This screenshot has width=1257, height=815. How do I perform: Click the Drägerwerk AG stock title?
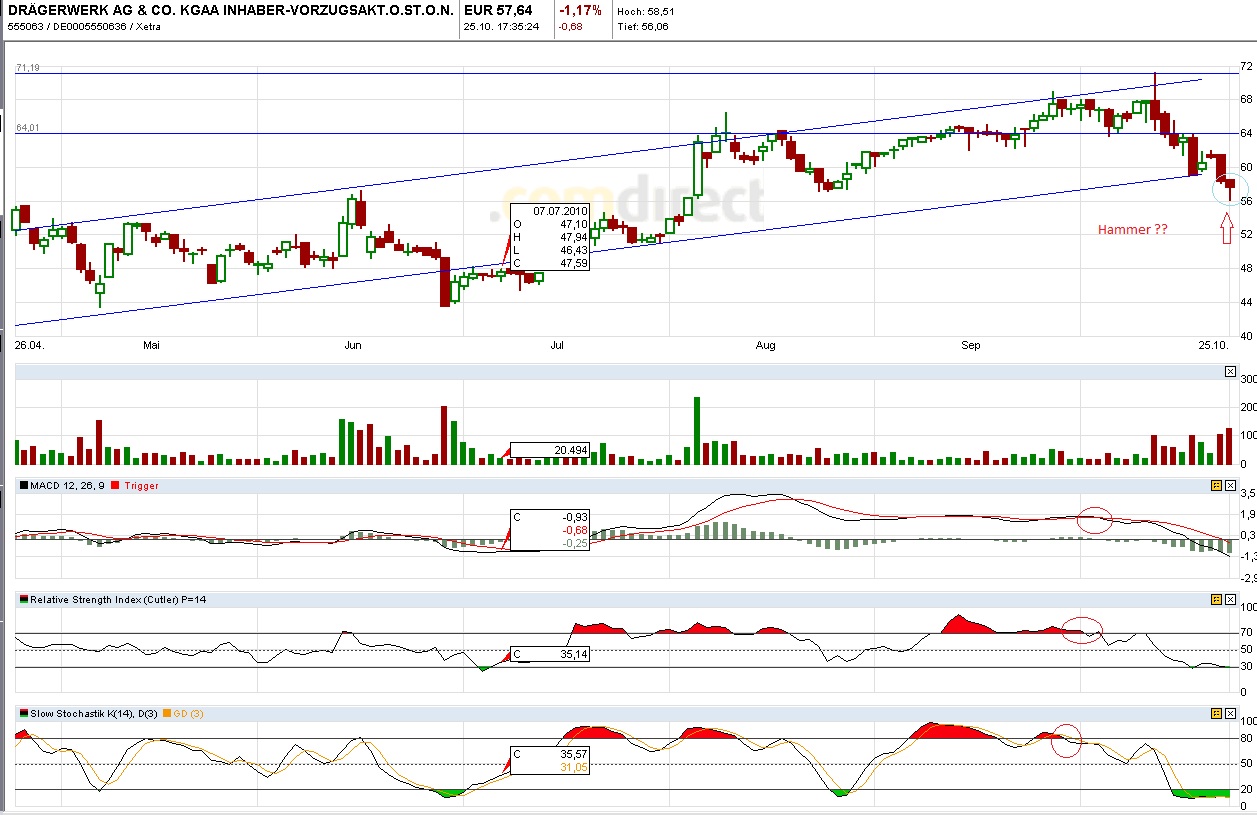click(230, 10)
